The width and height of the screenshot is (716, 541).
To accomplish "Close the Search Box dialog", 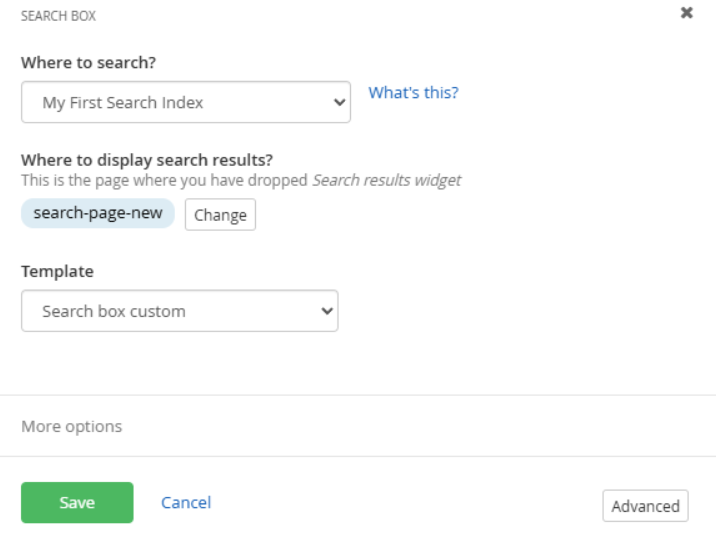I will 686,13.
